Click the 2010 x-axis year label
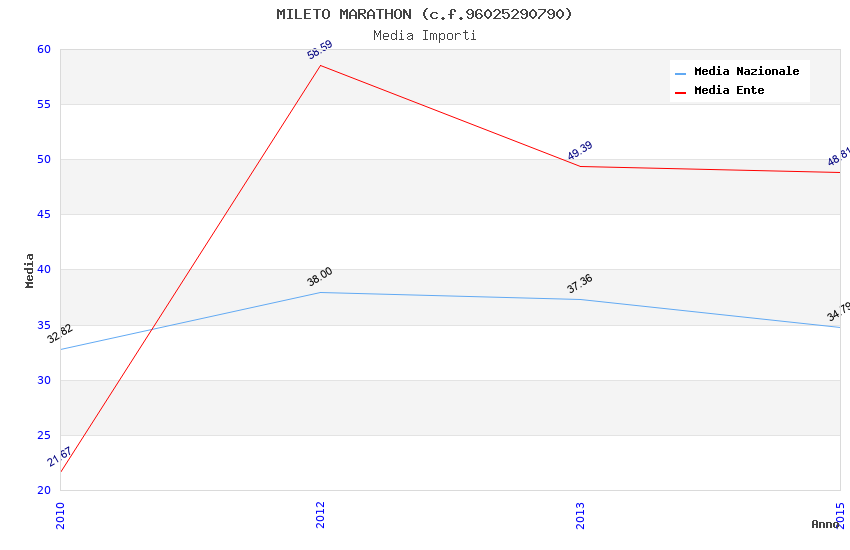Screen dimensions: 850x550 click(x=60, y=514)
